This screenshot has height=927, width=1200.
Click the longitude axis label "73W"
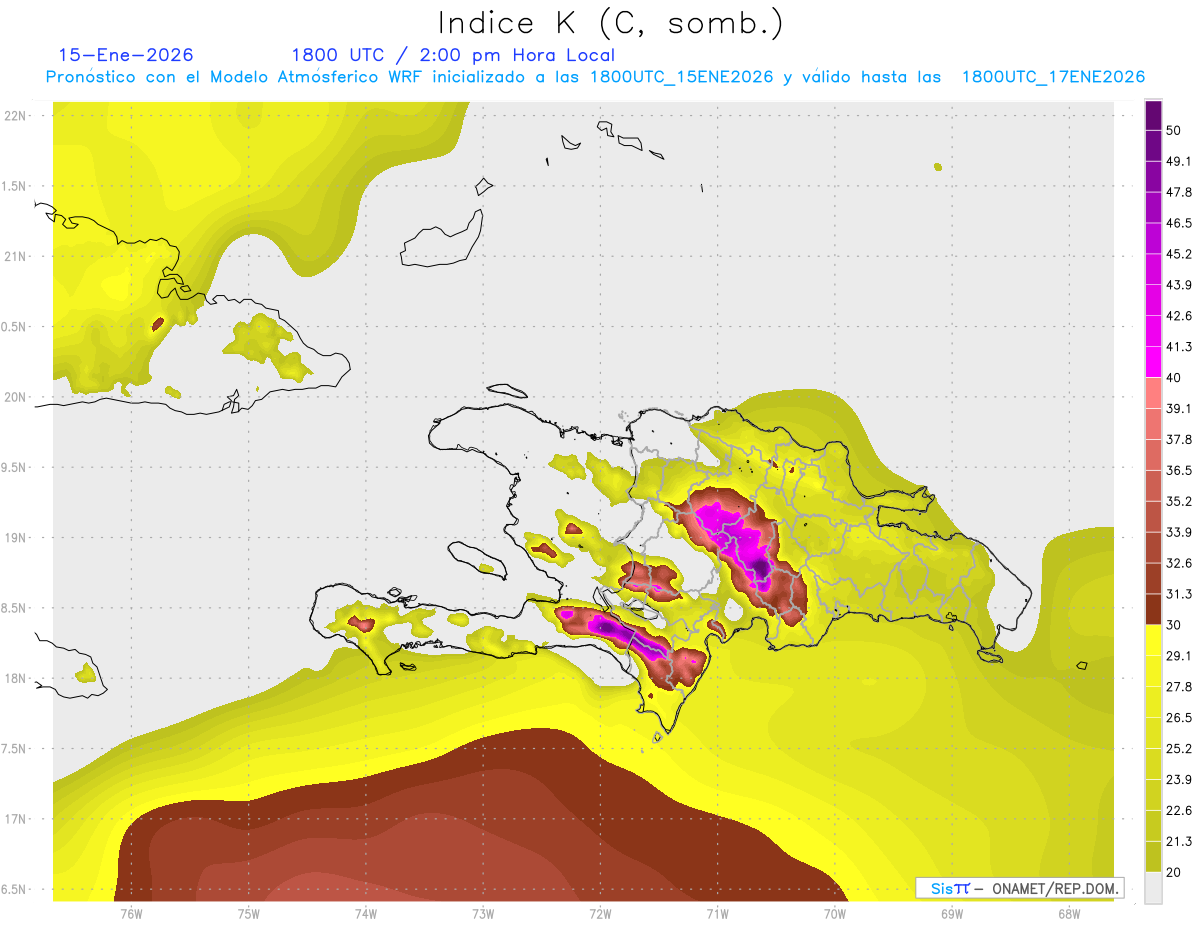(483, 914)
